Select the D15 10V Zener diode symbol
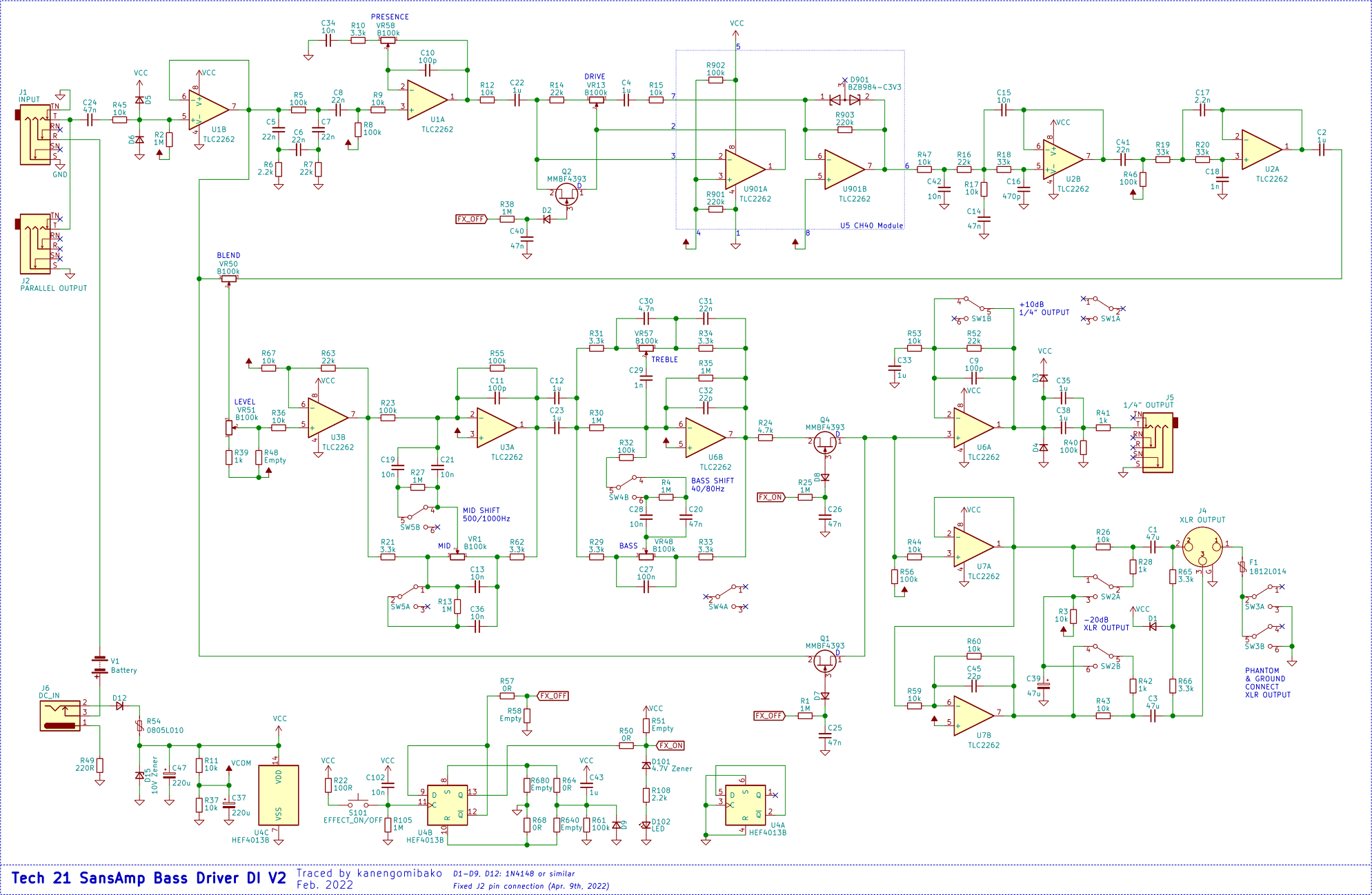This screenshot has width=1372, height=895. [139, 775]
